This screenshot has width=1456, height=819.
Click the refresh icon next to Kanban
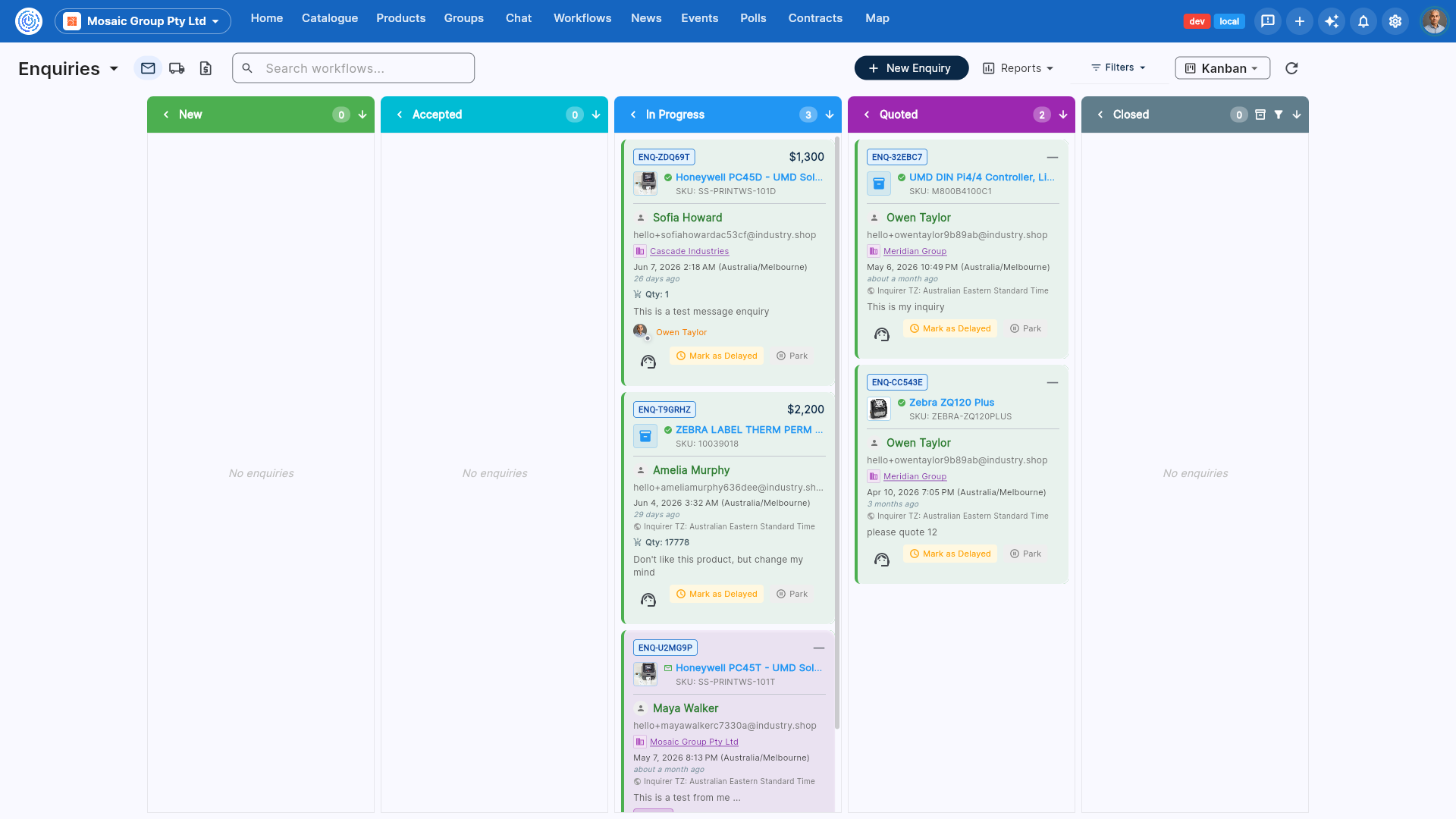(x=1291, y=68)
